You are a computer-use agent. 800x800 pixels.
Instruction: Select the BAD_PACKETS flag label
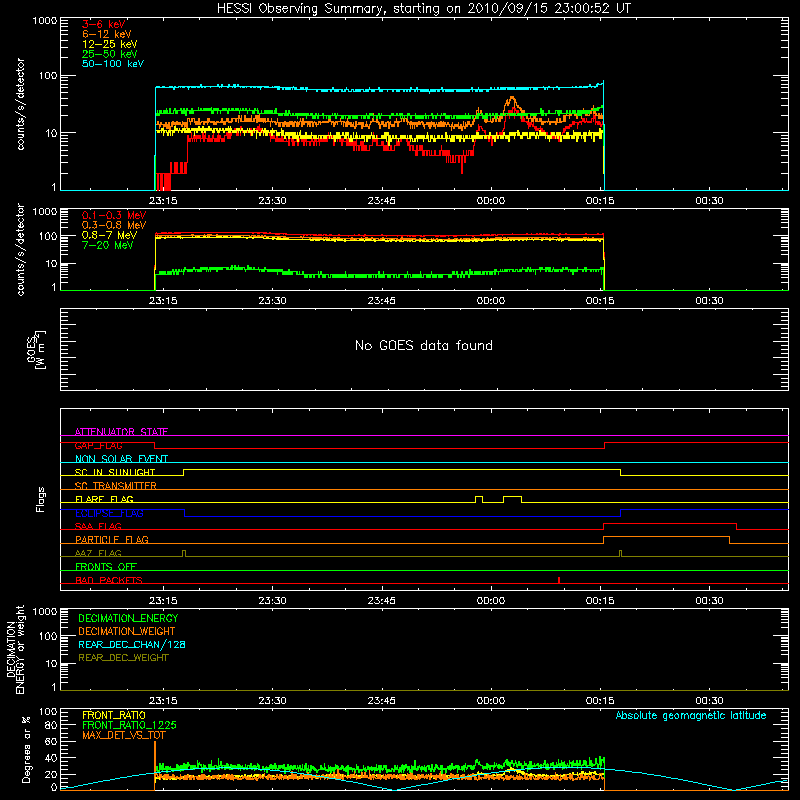click(109, 580)
